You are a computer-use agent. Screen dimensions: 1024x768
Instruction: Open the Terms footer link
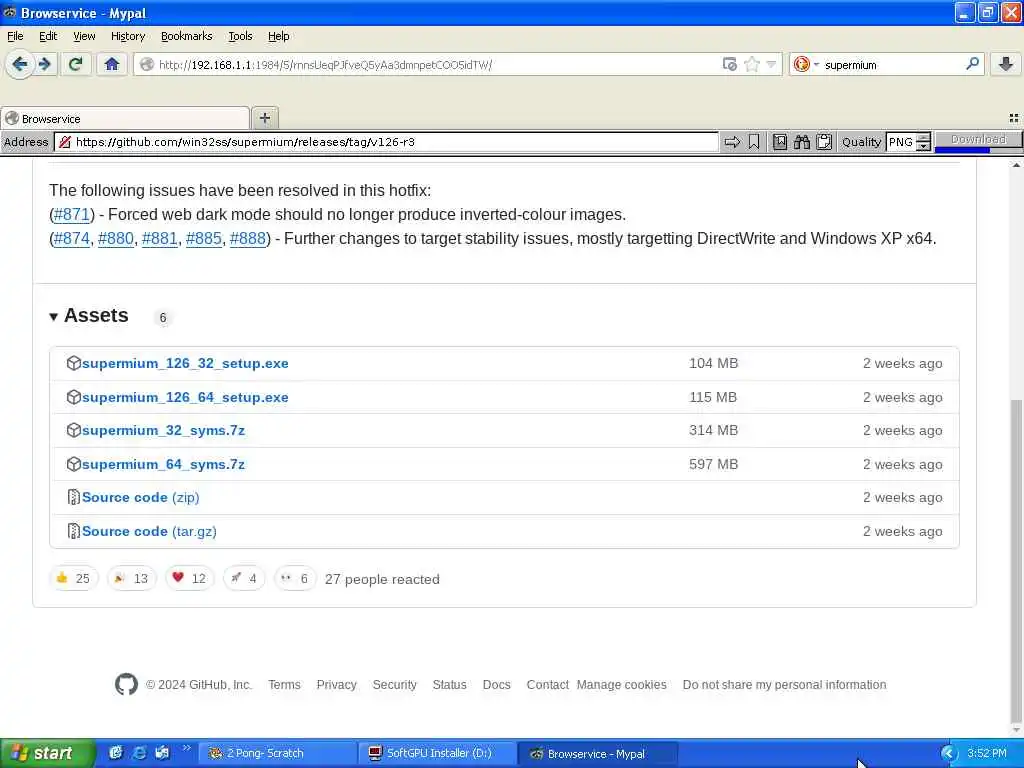pos(284,684)
